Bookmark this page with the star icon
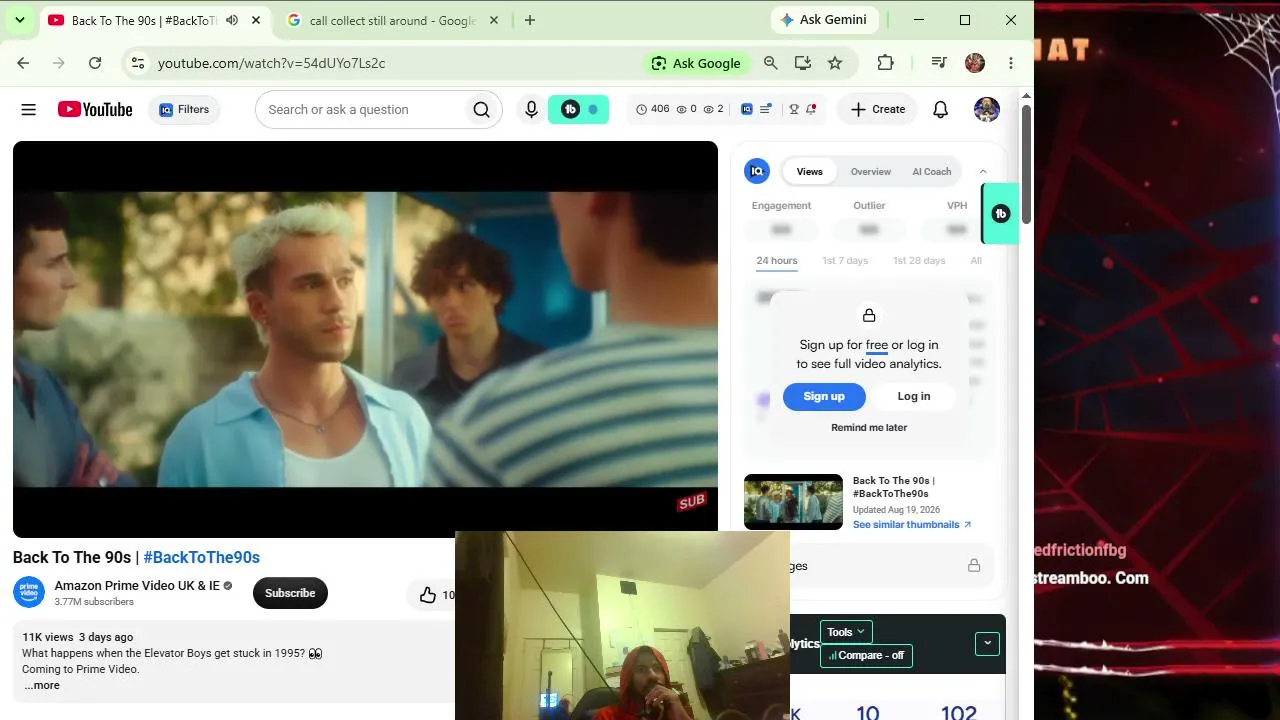Screen dimensions: 1280x720 tap(835, 63)
